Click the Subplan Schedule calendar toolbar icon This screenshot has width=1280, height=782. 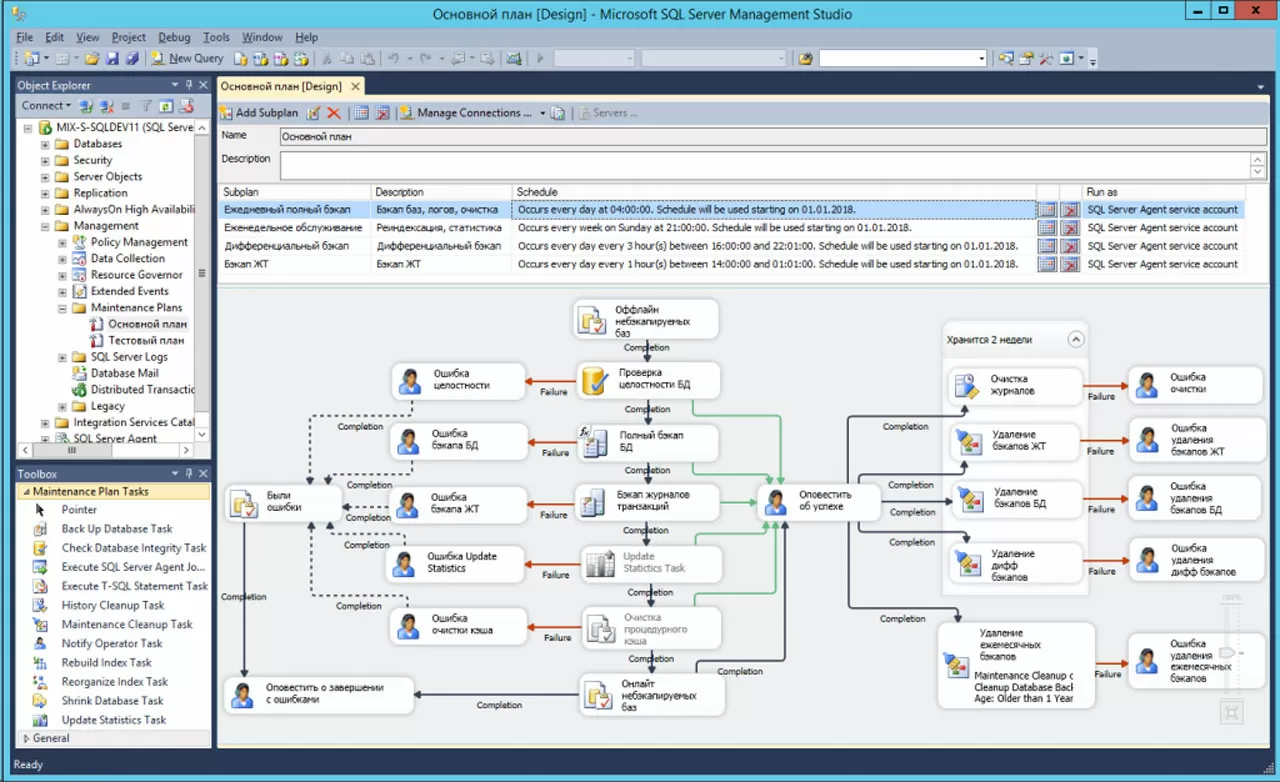361,113
